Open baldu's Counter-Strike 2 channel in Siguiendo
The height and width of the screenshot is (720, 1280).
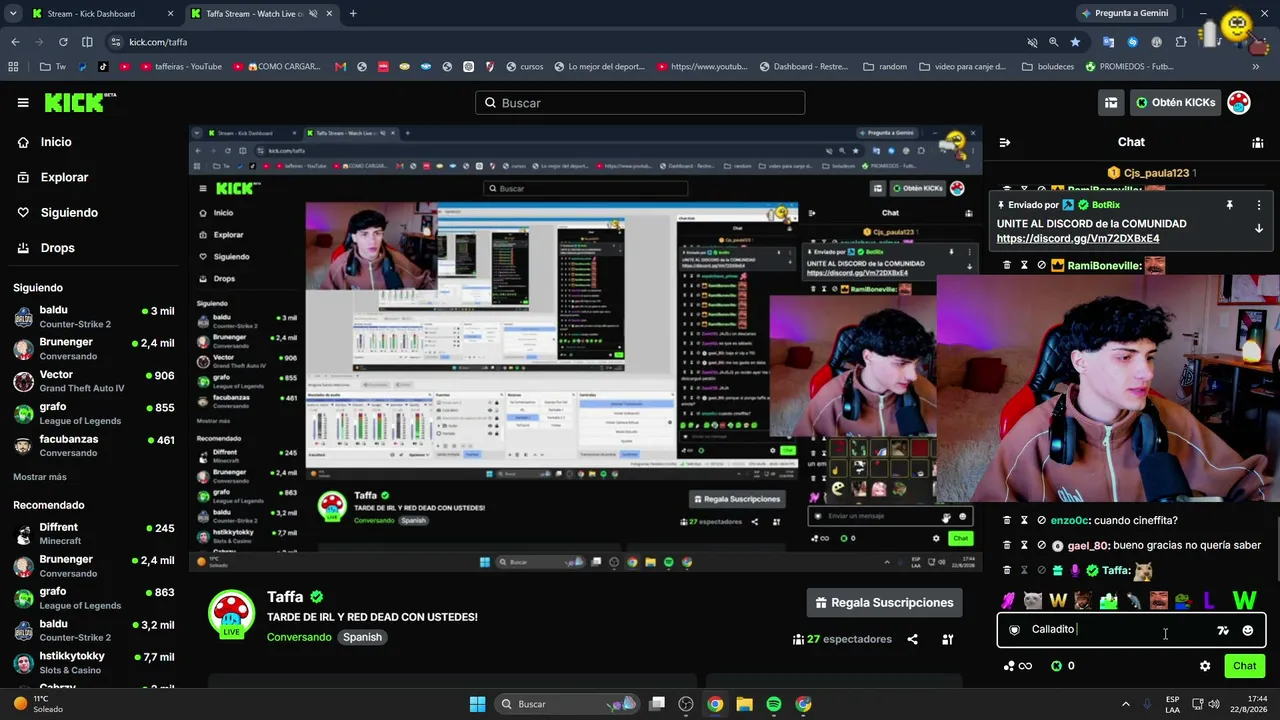coord(94,317)
